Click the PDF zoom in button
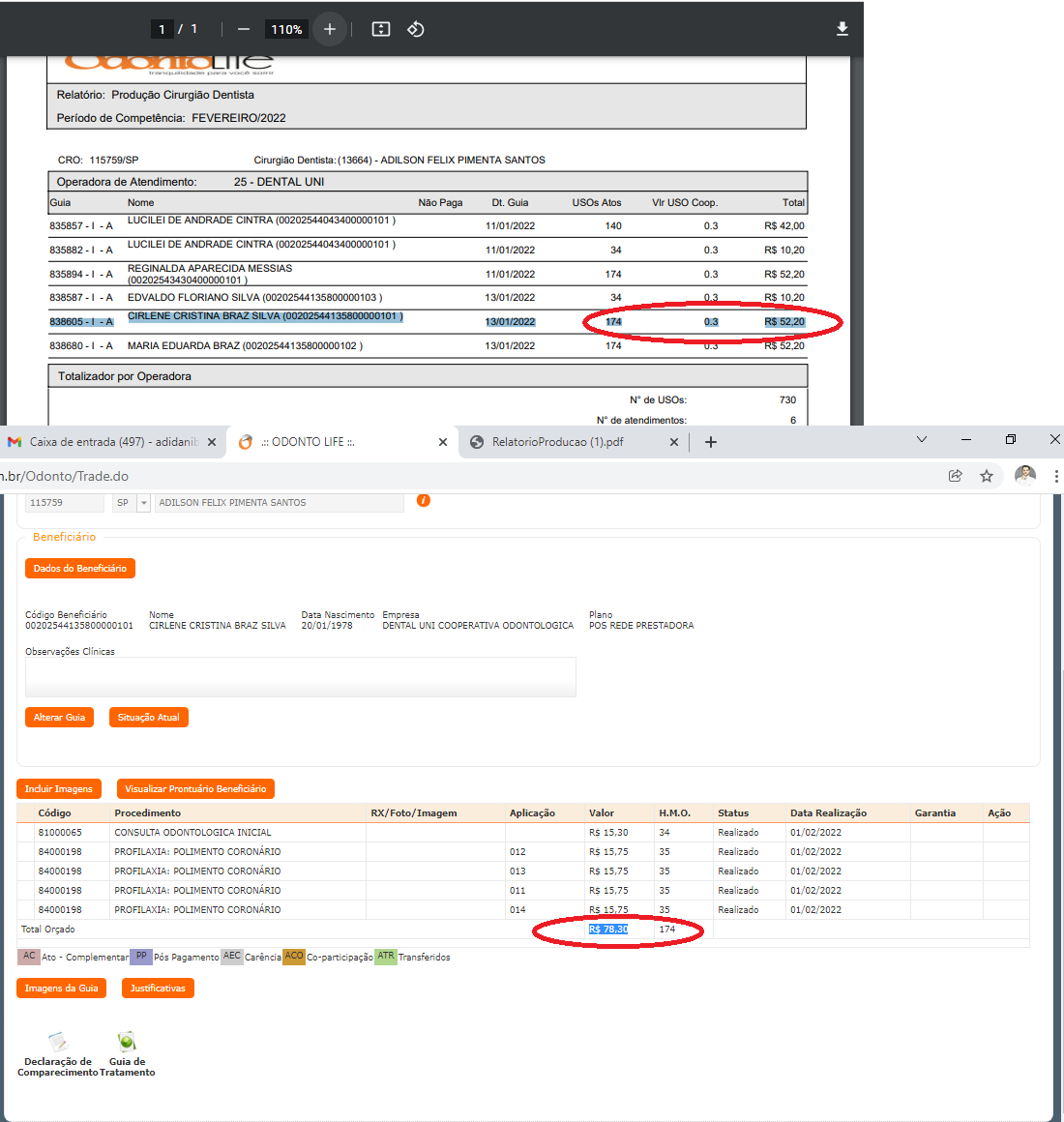This screenshot has width=1064, height=1122. [330, 29]
